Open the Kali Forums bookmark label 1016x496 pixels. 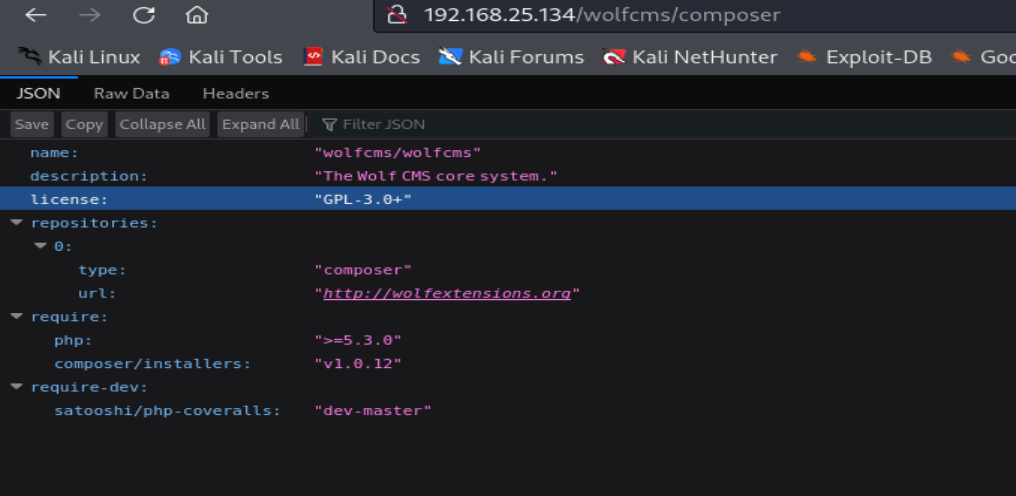tap(526, 57)
